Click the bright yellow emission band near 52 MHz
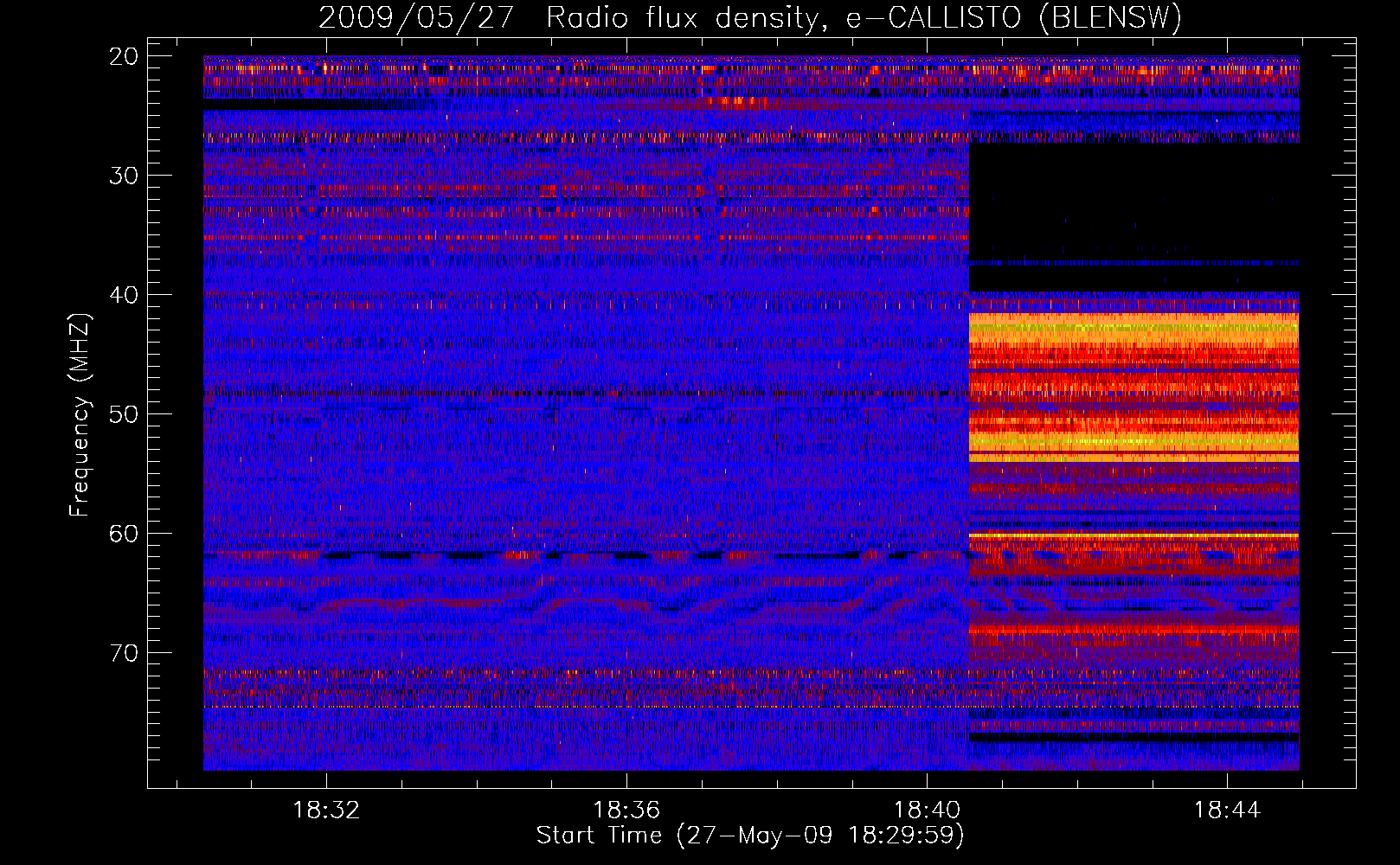 (x=1133, y=443)
